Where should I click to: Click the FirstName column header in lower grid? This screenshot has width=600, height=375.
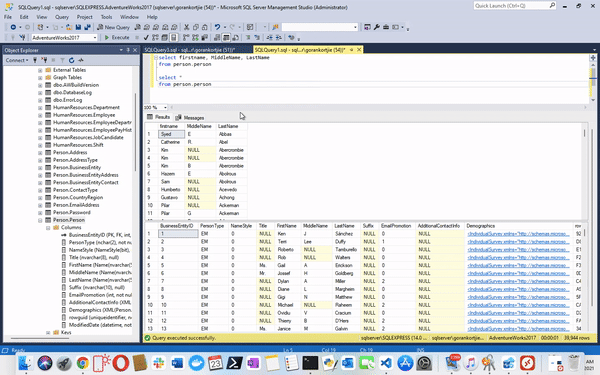287,226
